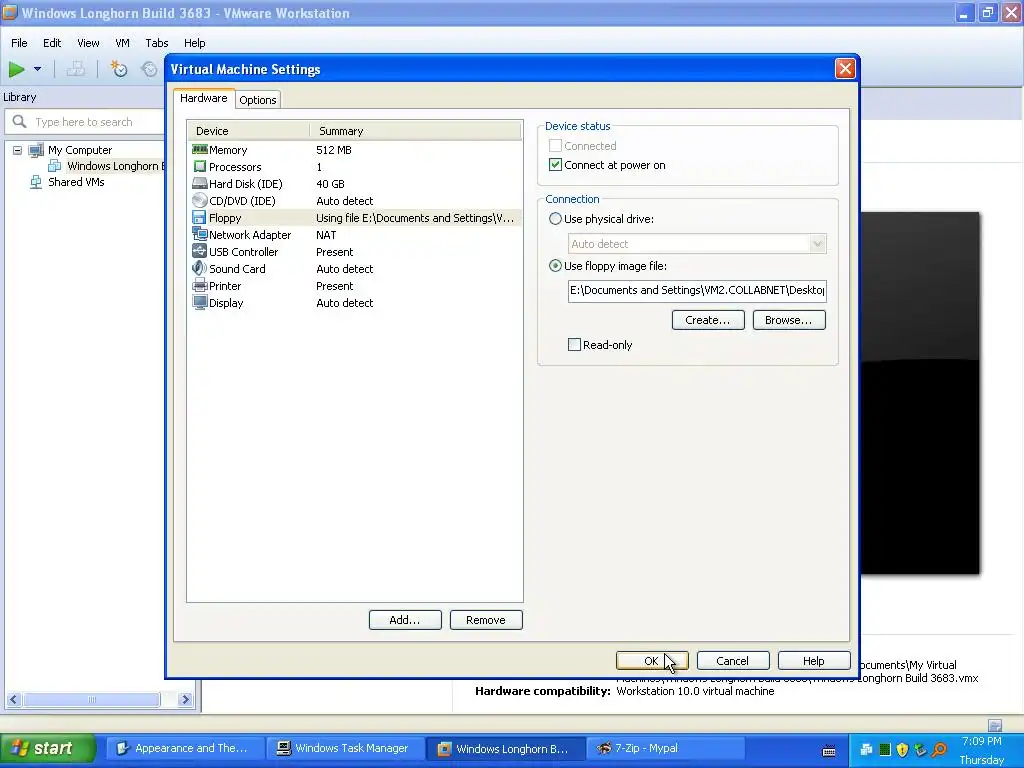This screenshot has width=1024, height=768.
Task: Click the revert snapshot toolbar icon
Action: coord(150,69)
